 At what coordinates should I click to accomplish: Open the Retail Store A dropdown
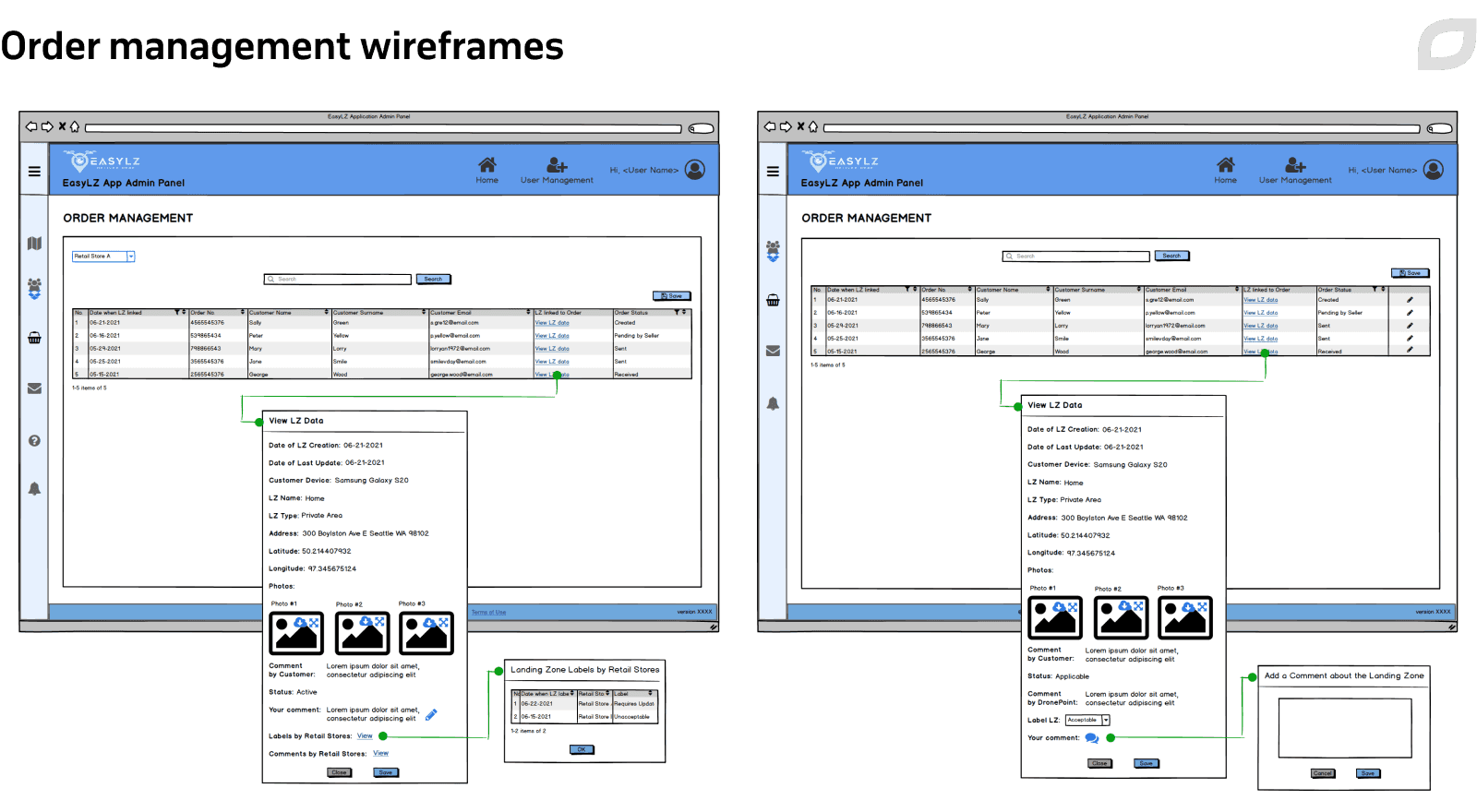tap(103, 257)
